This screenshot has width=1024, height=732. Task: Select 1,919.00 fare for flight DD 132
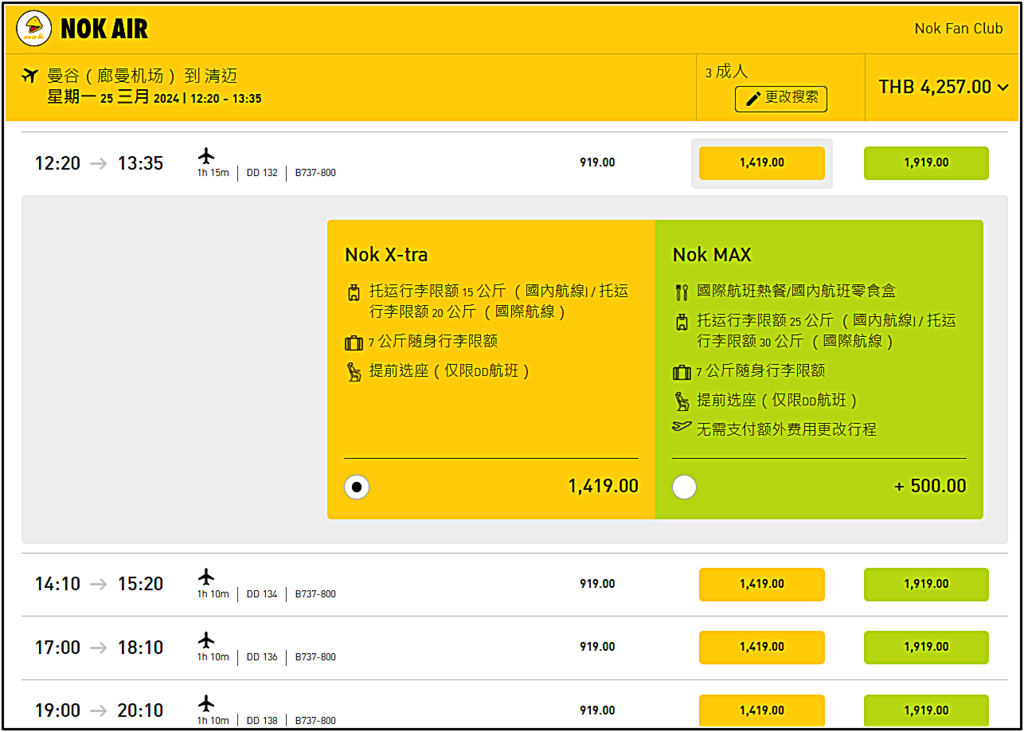pyautogui.click(x=926, y=163)
